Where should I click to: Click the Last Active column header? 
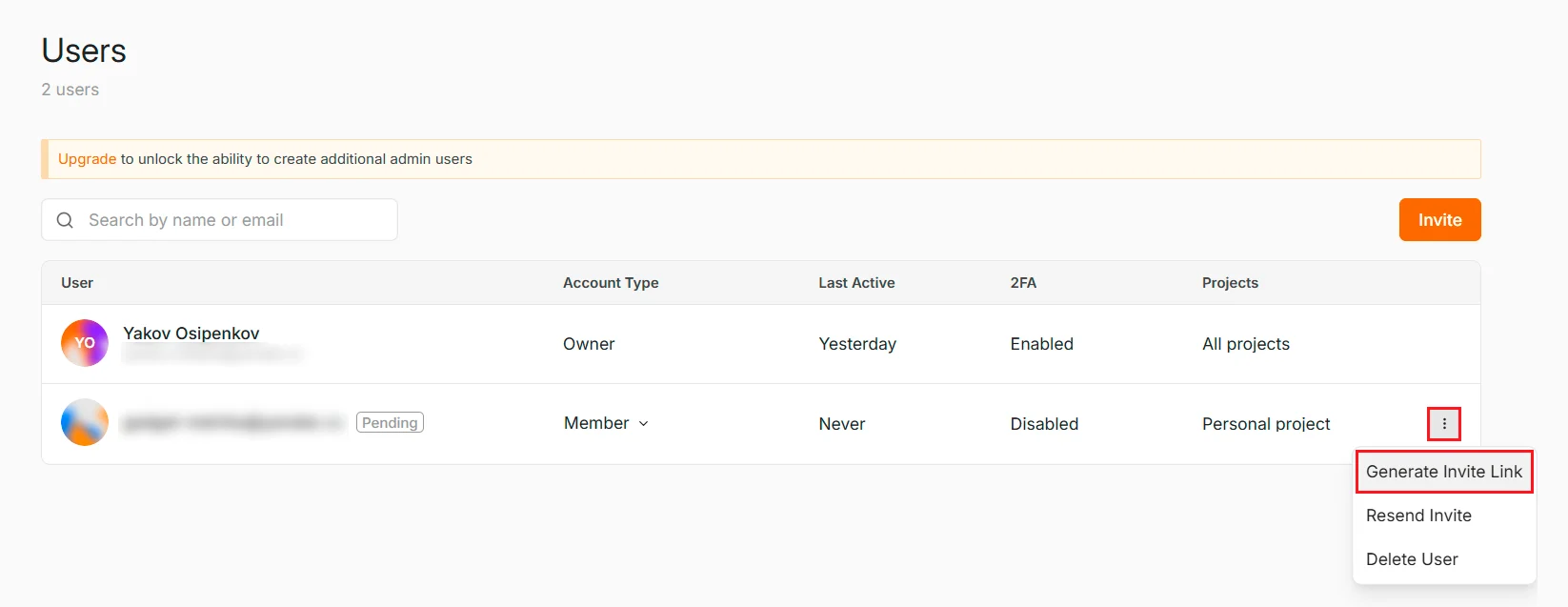point(856,283)
